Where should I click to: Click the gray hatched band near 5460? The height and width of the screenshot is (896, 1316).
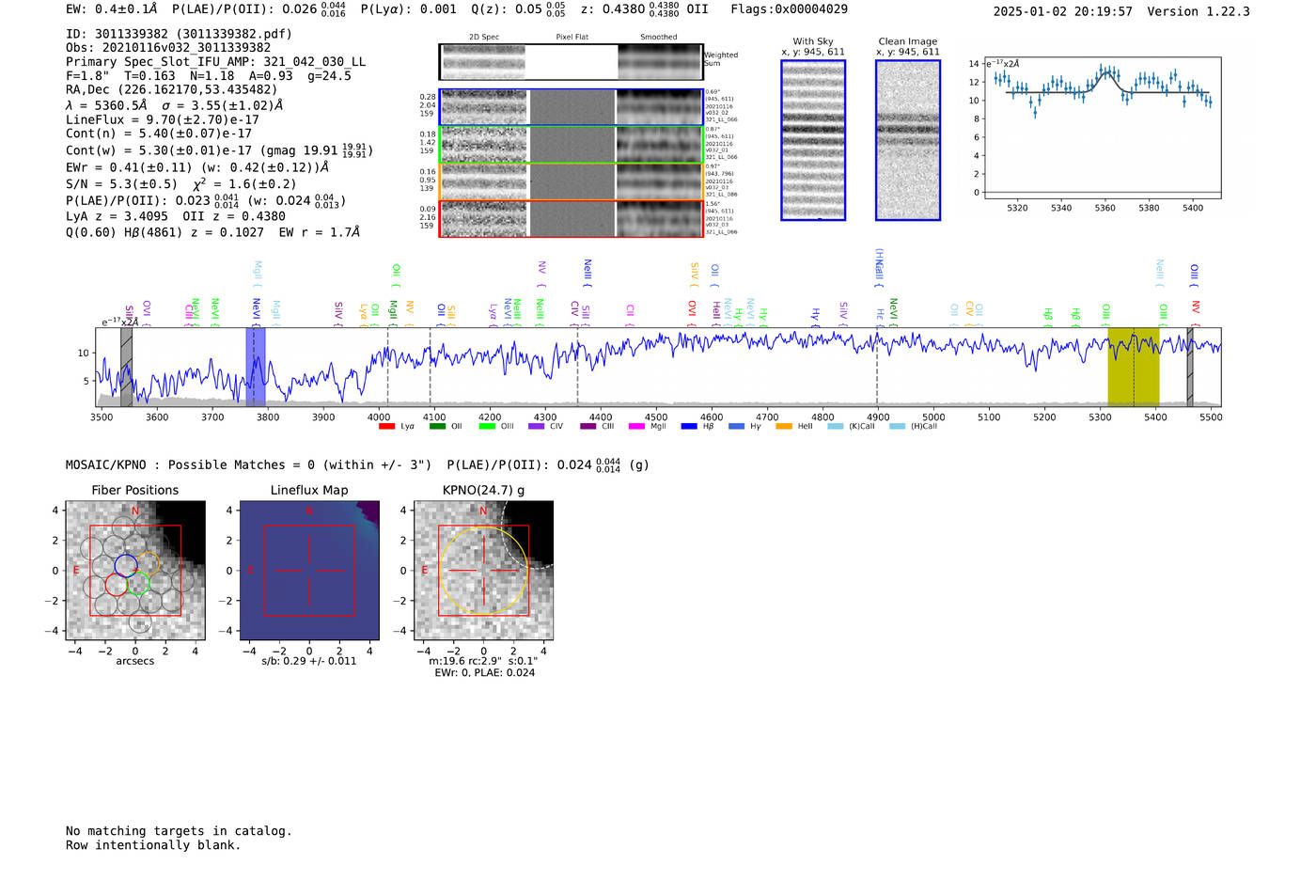tap(1190, 367)
